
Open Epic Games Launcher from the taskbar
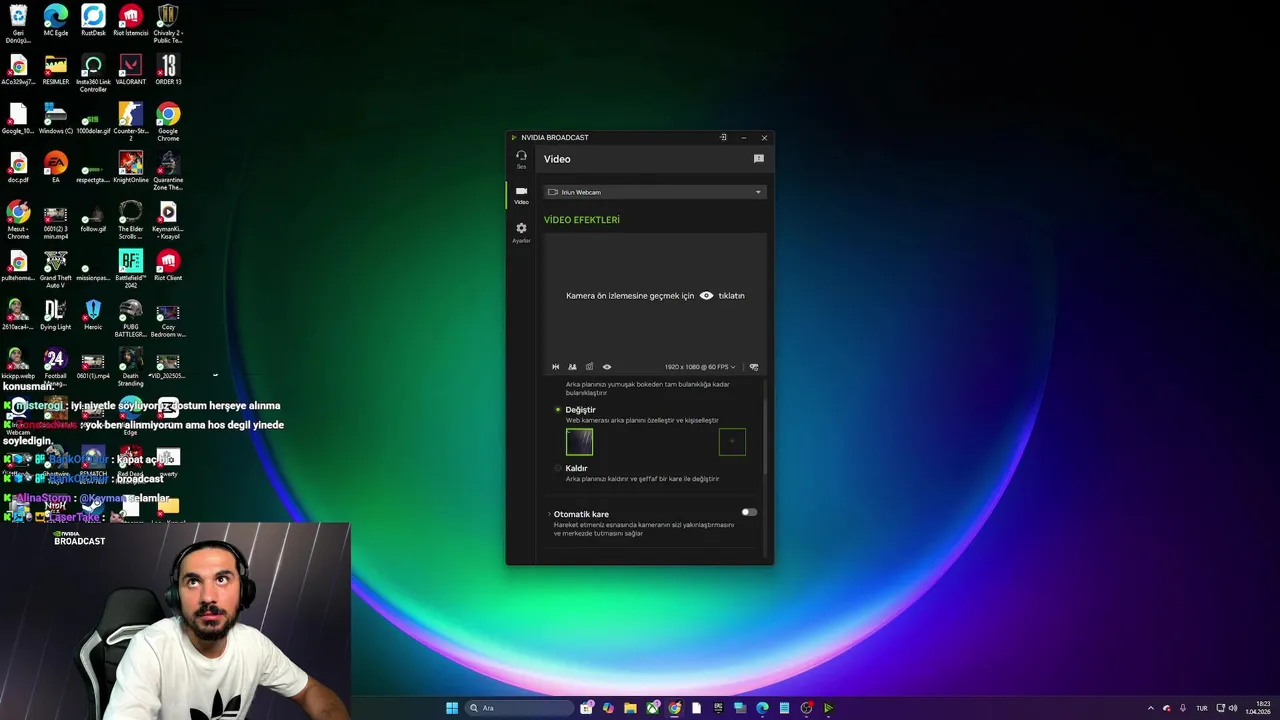[718, 708]
